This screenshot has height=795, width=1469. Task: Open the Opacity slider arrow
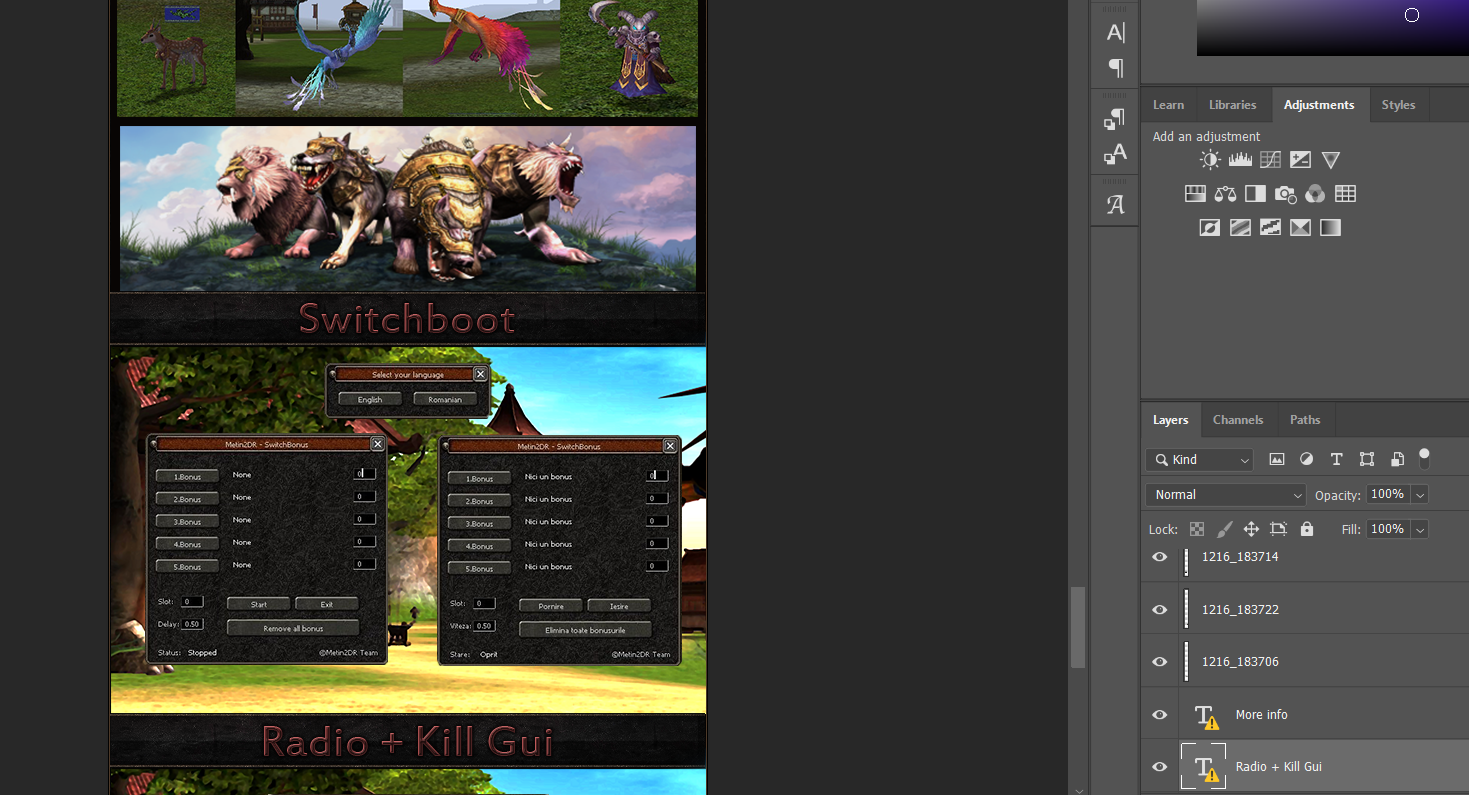point(1420,495)
